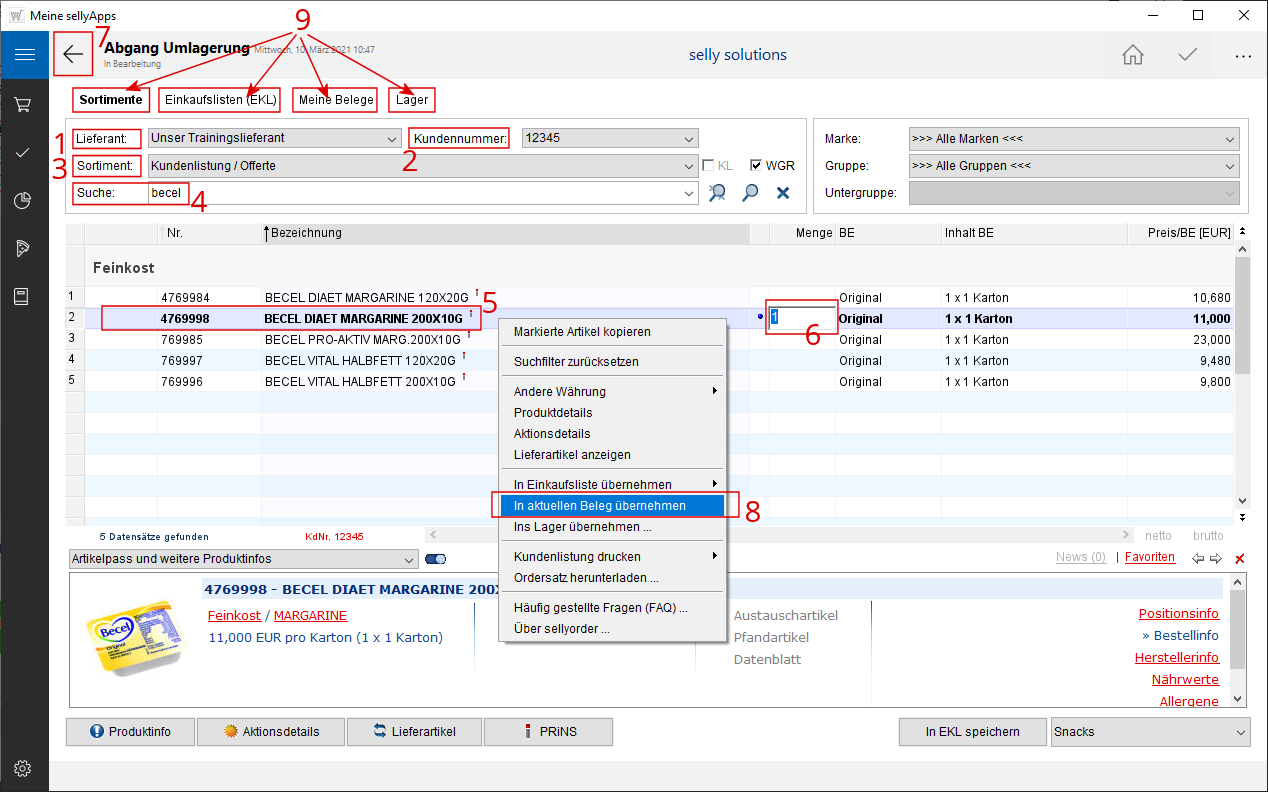1268x792 pixels.
Task: Click the magnifier search icon
Action: pos(750,193)
